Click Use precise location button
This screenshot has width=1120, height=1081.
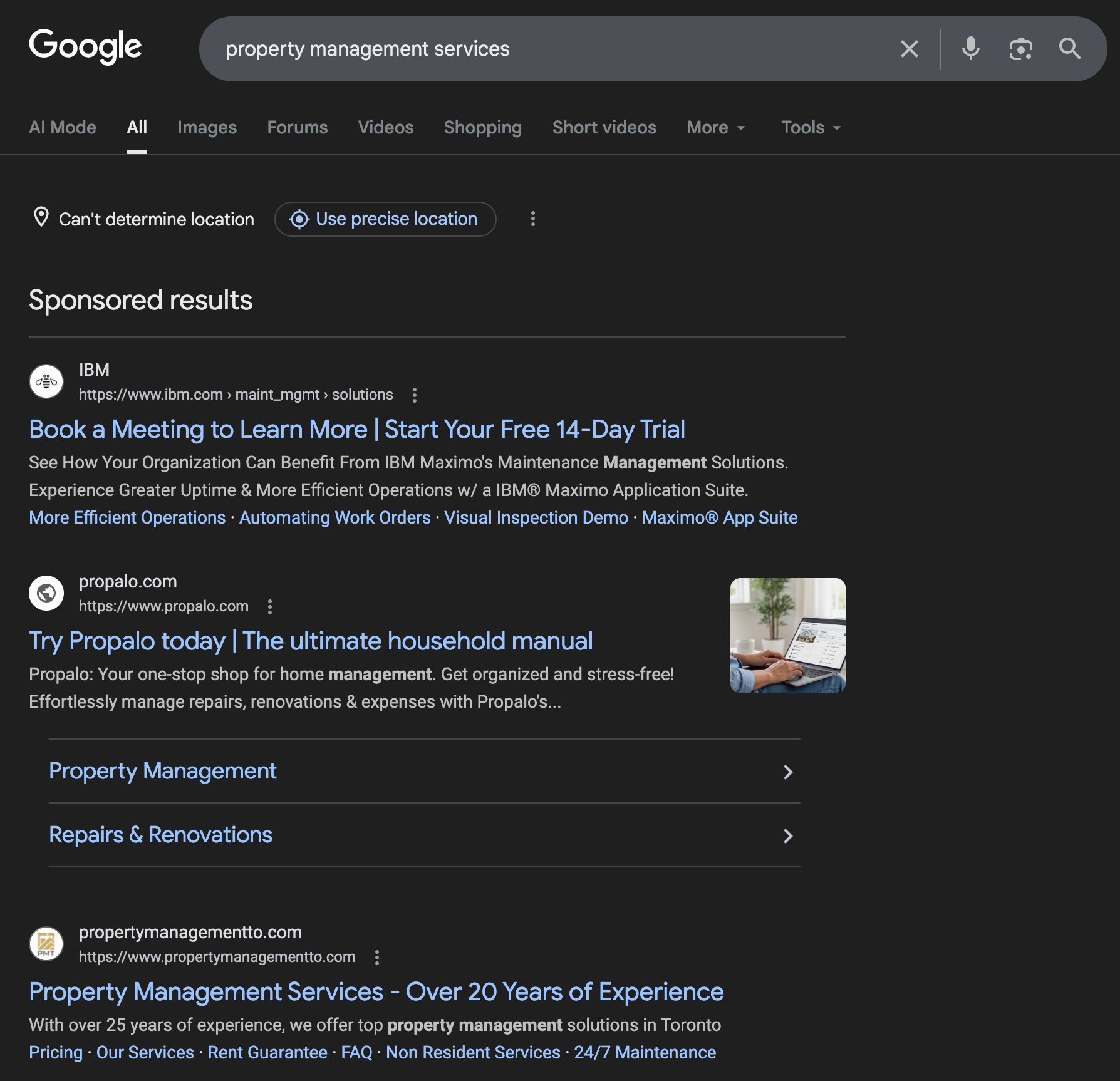click(x=385, y=219)
